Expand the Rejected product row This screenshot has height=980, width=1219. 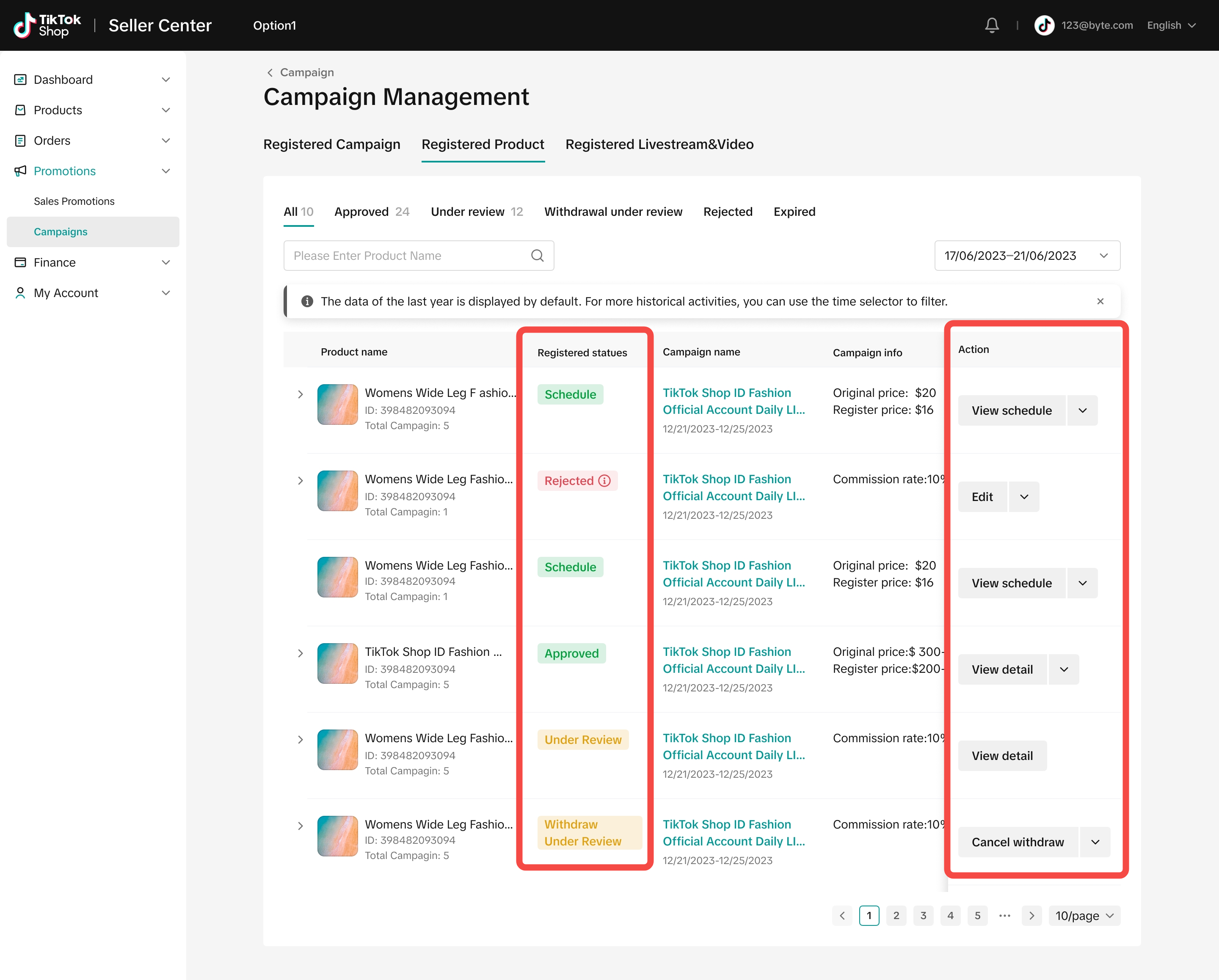click(x=300, y=481)
